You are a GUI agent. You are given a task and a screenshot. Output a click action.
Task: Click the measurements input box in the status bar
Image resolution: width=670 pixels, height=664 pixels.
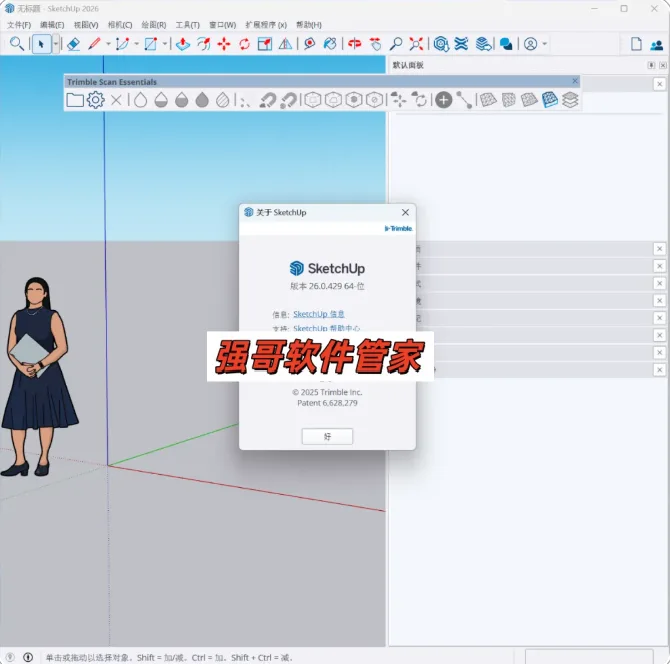coord(589,657)
